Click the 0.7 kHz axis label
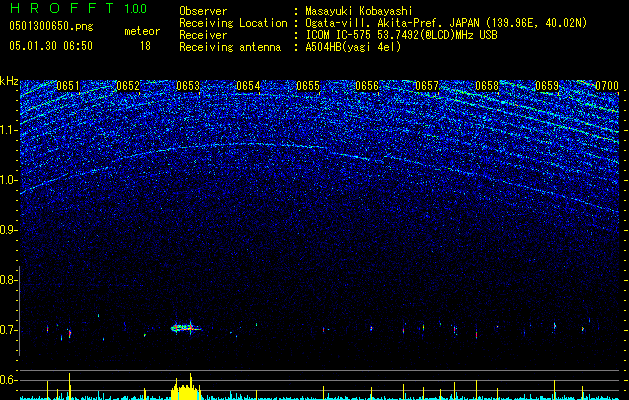This screenshot has height=400, width=629. tap(8, 331)
